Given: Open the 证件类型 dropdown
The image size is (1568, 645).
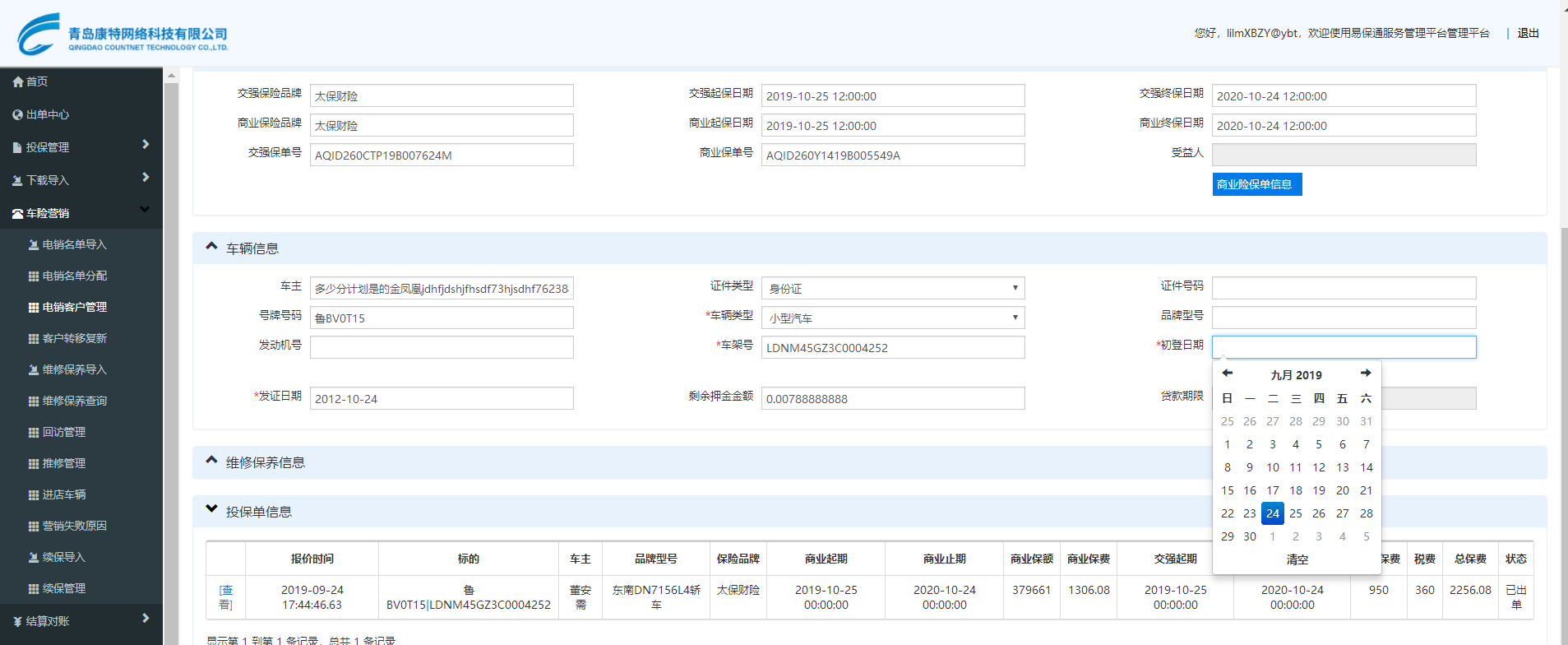Looking at the screenshot, I should 892,289.
